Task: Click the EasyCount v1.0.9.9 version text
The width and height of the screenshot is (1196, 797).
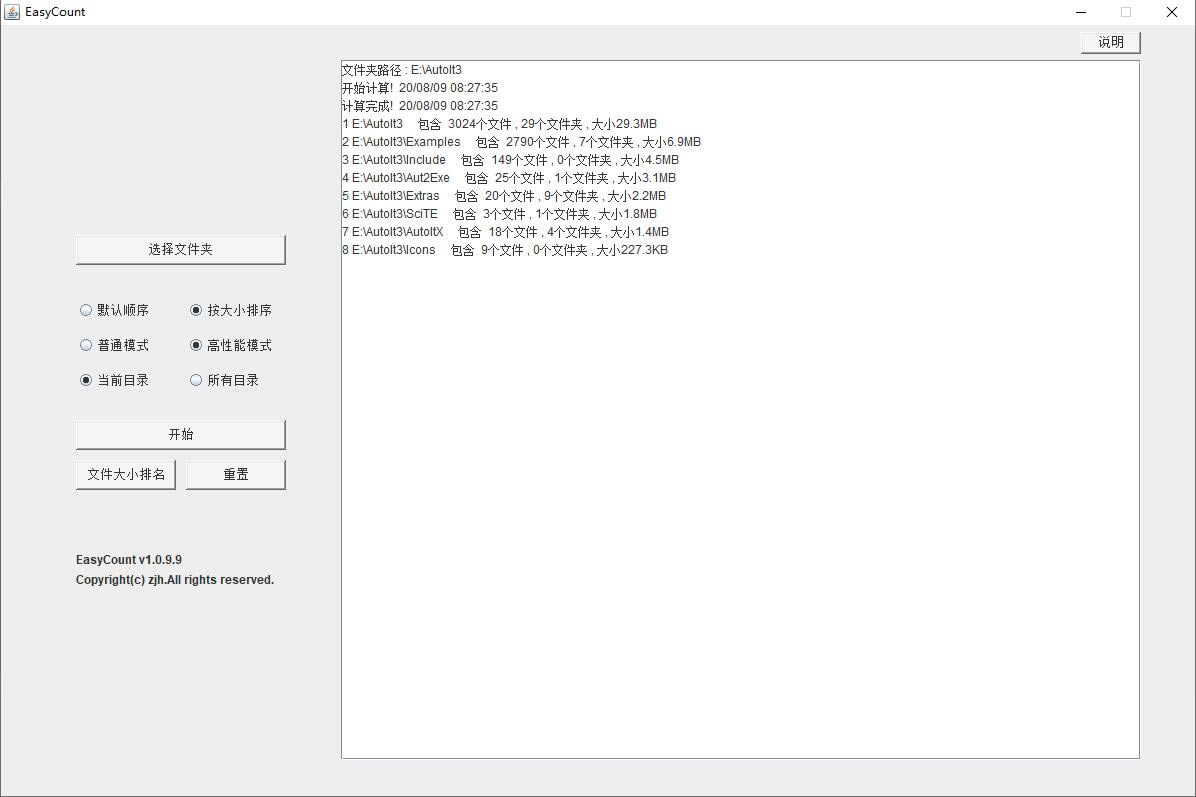Action: [x=127, y=559]
